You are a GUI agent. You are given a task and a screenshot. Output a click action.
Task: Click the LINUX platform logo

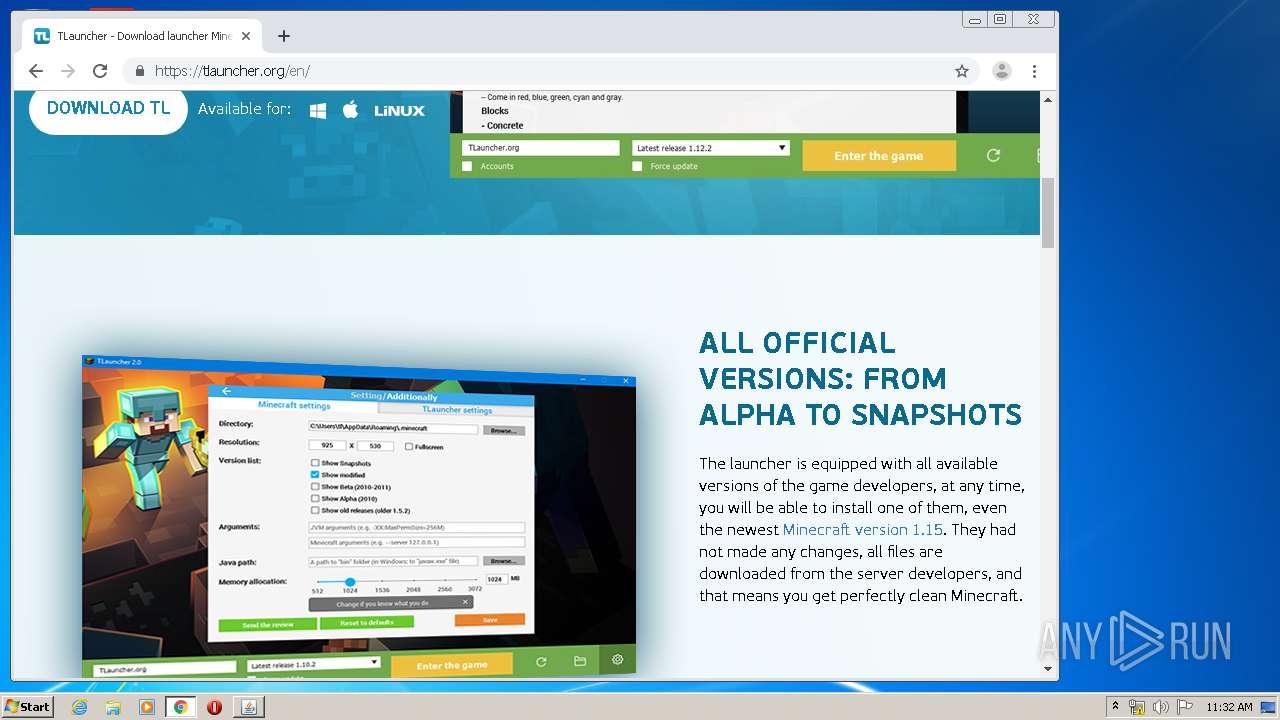click(x=399, y=110)
